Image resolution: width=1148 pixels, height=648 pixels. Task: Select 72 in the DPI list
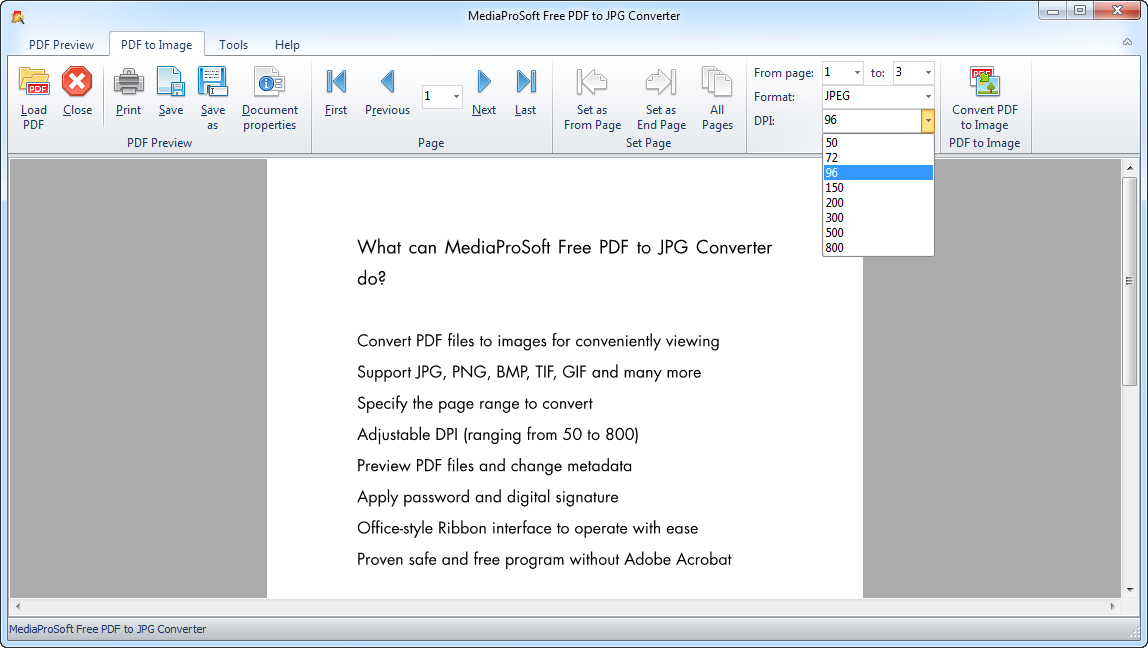point(878,157)
